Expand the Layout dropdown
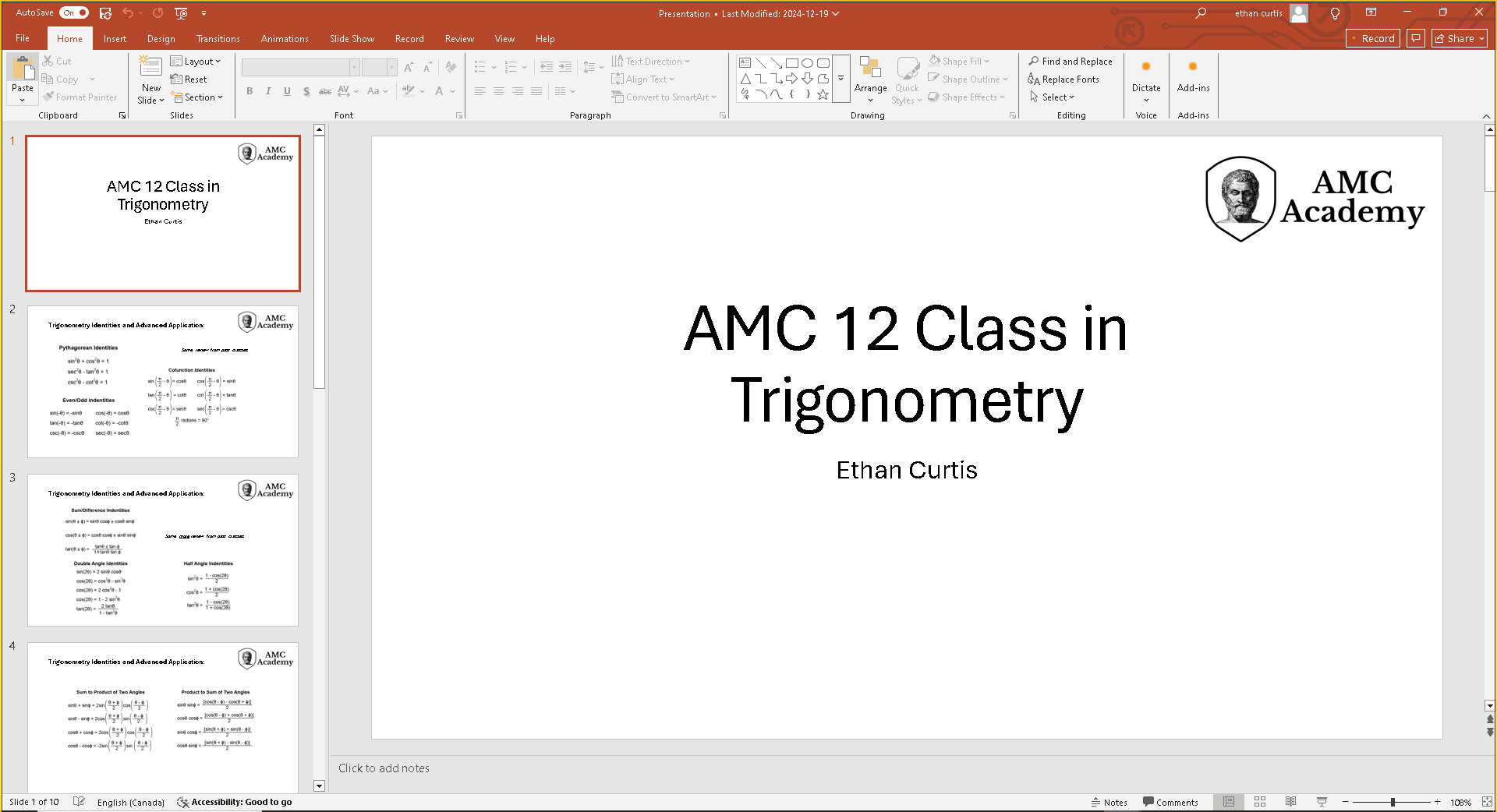This screenshot has width=1497, height=812. (x=196, y=62)
